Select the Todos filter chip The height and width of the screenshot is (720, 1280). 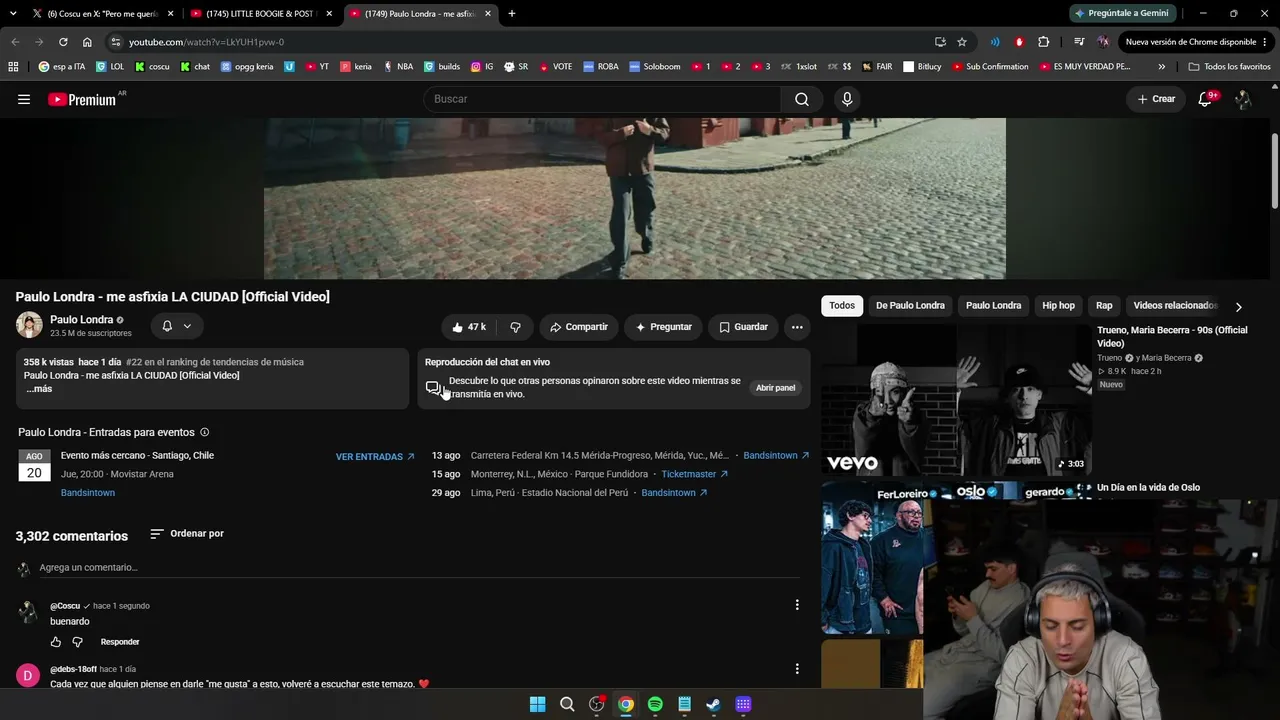[x=842, y=306]
